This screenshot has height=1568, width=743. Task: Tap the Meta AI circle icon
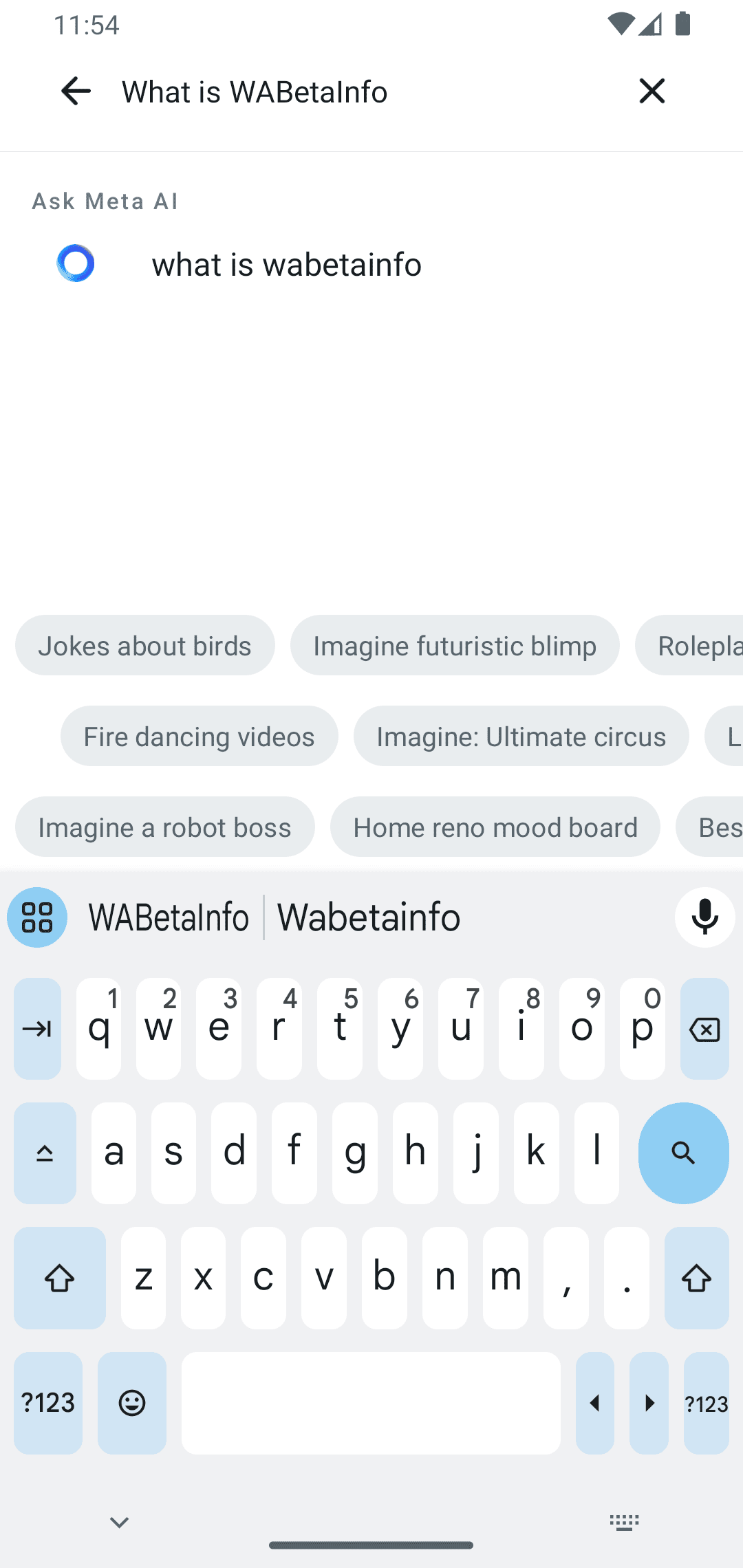click(76, 263)
